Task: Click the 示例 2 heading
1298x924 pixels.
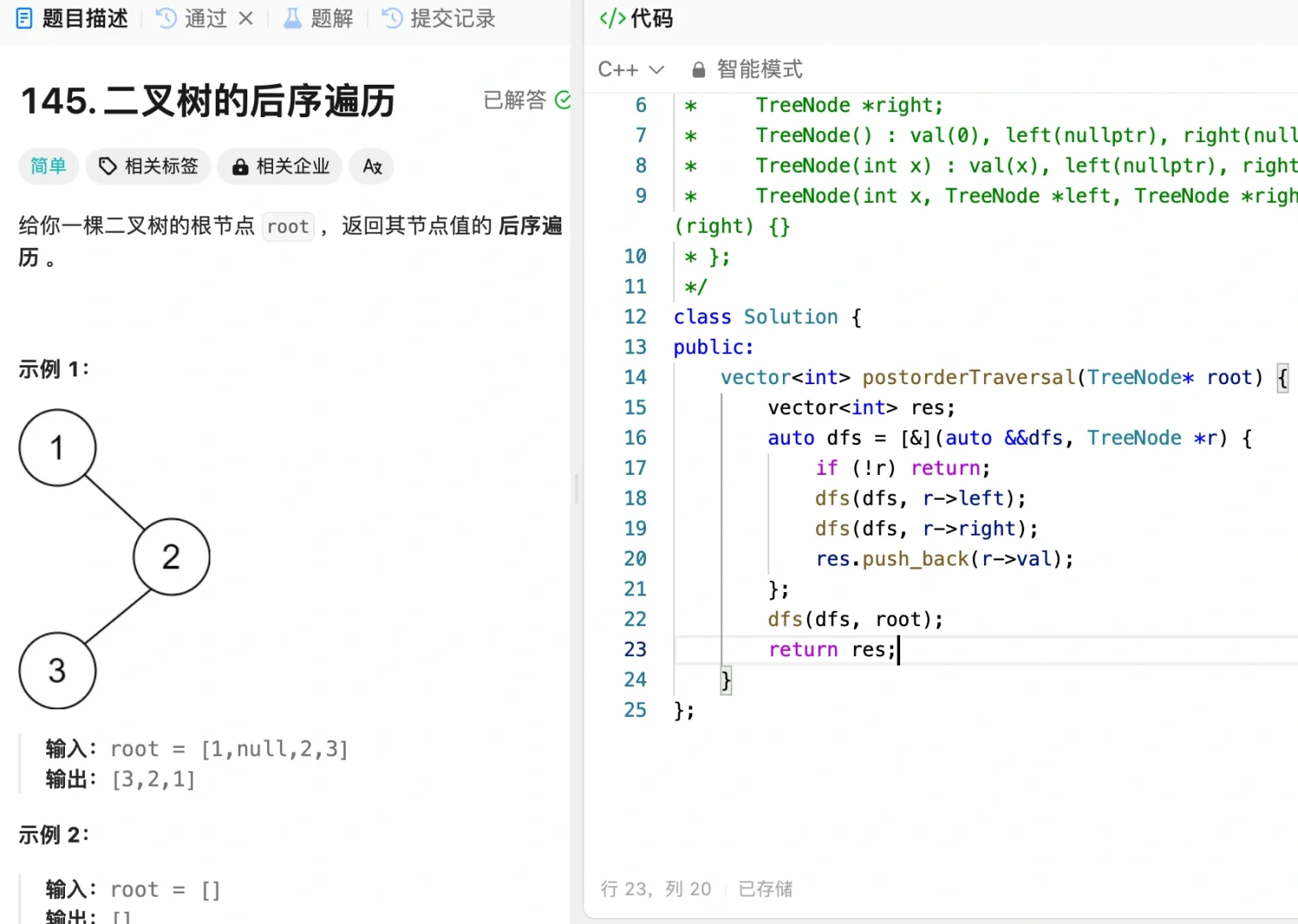Action: coord(54,834)
